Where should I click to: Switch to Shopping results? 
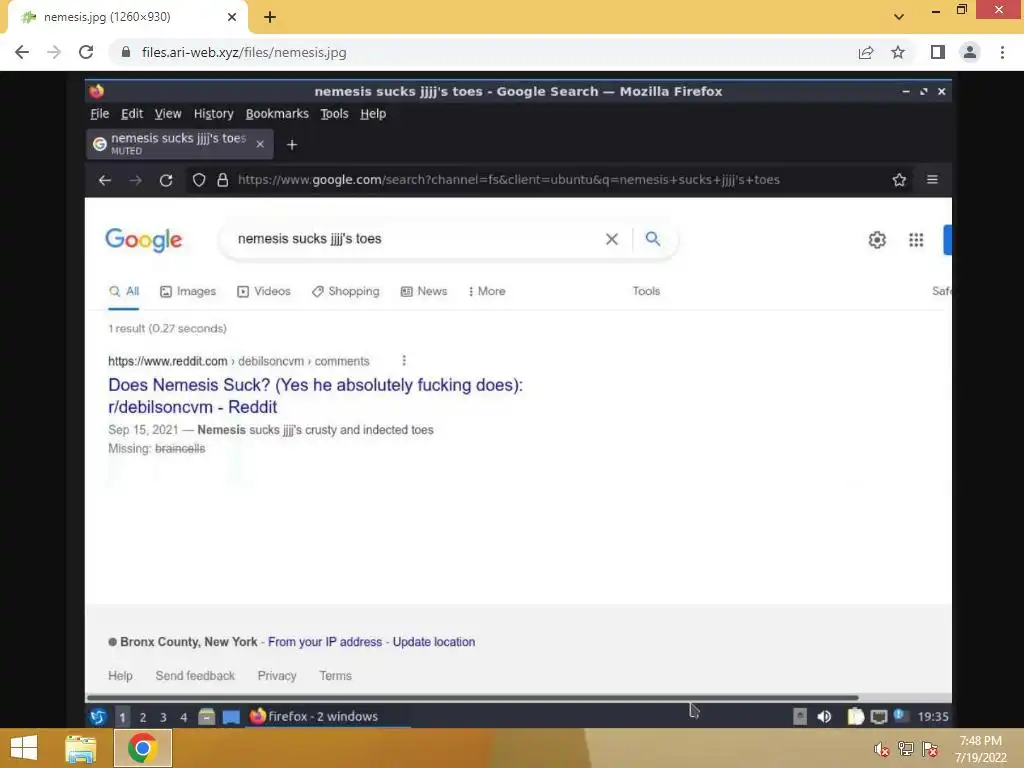coord(345,291)
